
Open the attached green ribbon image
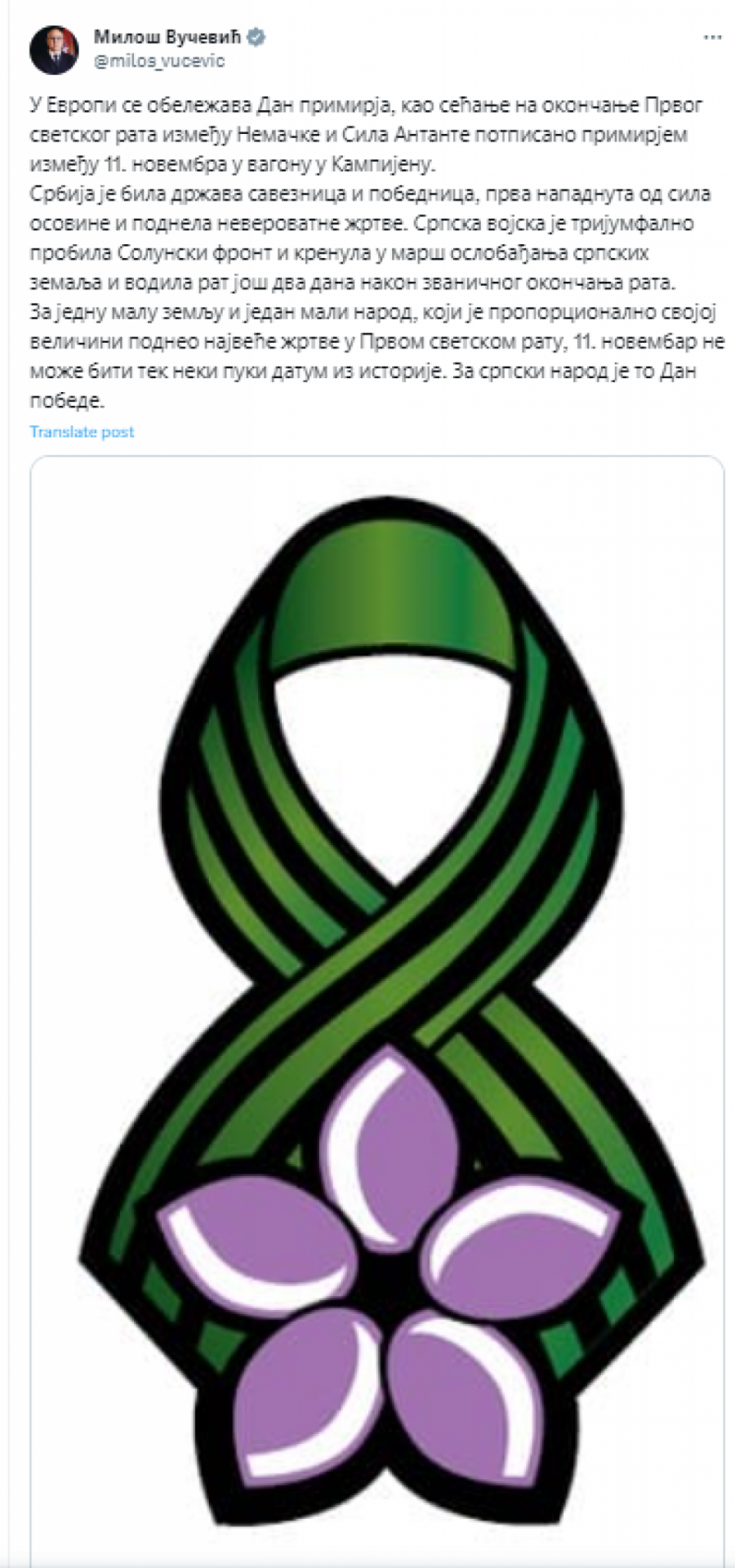click(377, 1011)
